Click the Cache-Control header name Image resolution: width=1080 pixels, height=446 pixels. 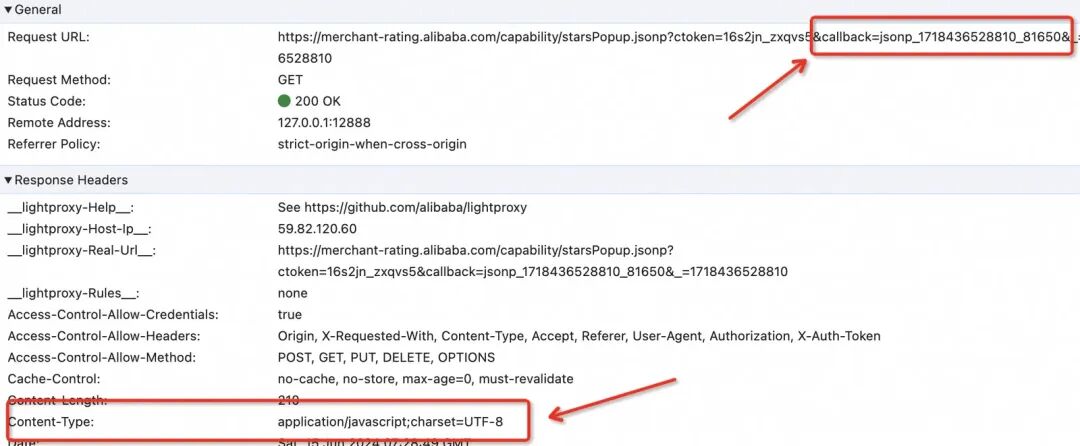[x=54, y=379]
